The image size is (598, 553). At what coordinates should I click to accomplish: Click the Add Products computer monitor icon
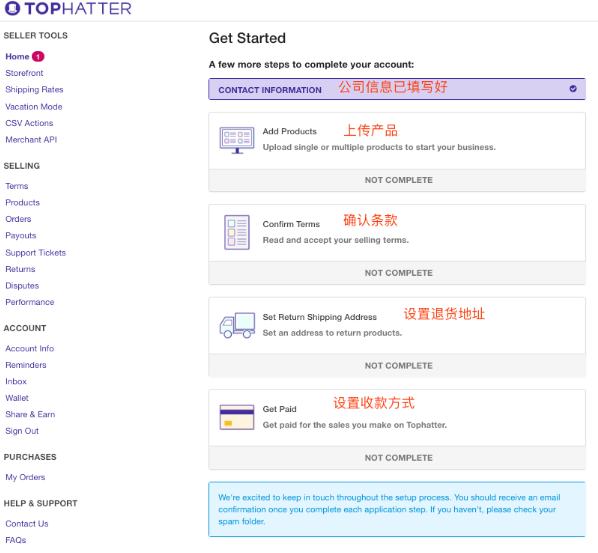pos(237,140)
